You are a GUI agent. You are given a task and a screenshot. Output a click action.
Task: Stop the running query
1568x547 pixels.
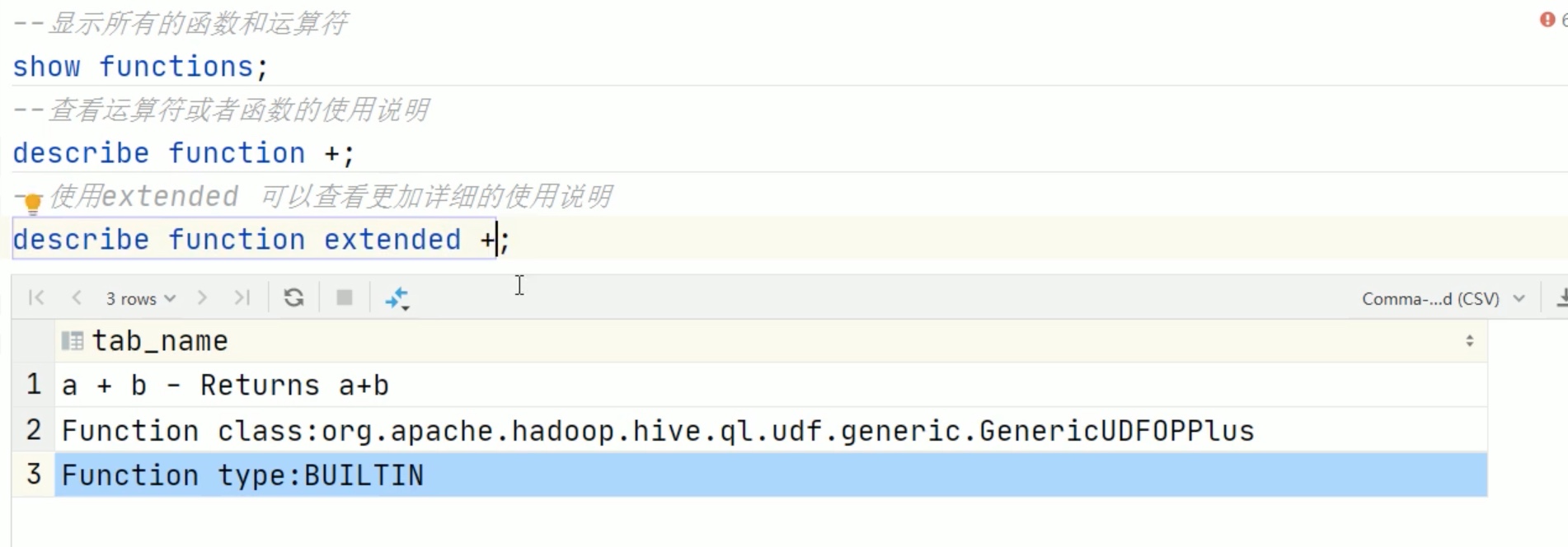[345, 297]
